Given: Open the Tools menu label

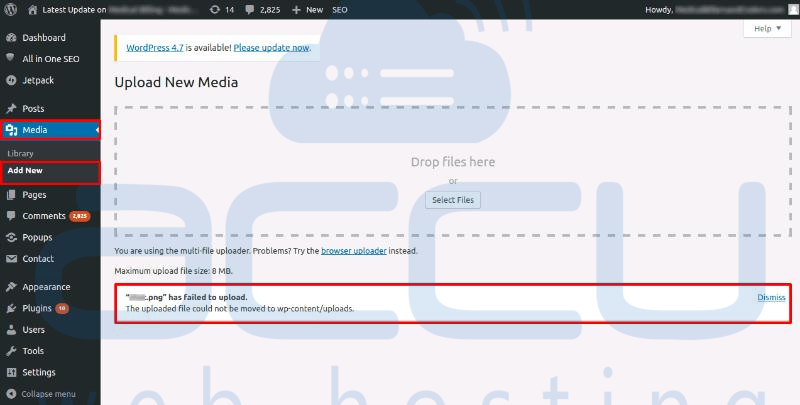Looking at the screenshot, I should coord(33,351).
